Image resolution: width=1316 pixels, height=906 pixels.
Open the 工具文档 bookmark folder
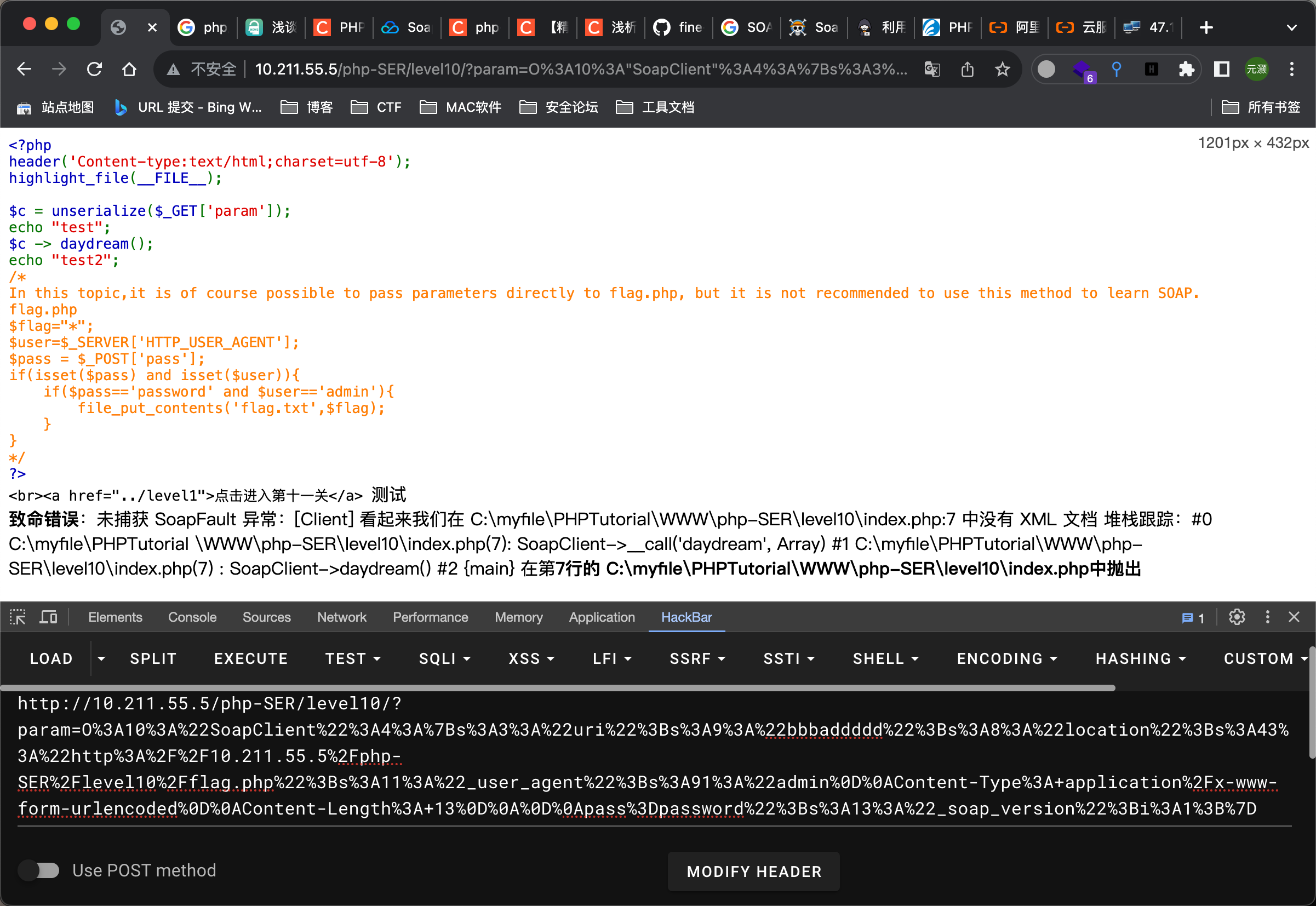click(x=655, y=107)
